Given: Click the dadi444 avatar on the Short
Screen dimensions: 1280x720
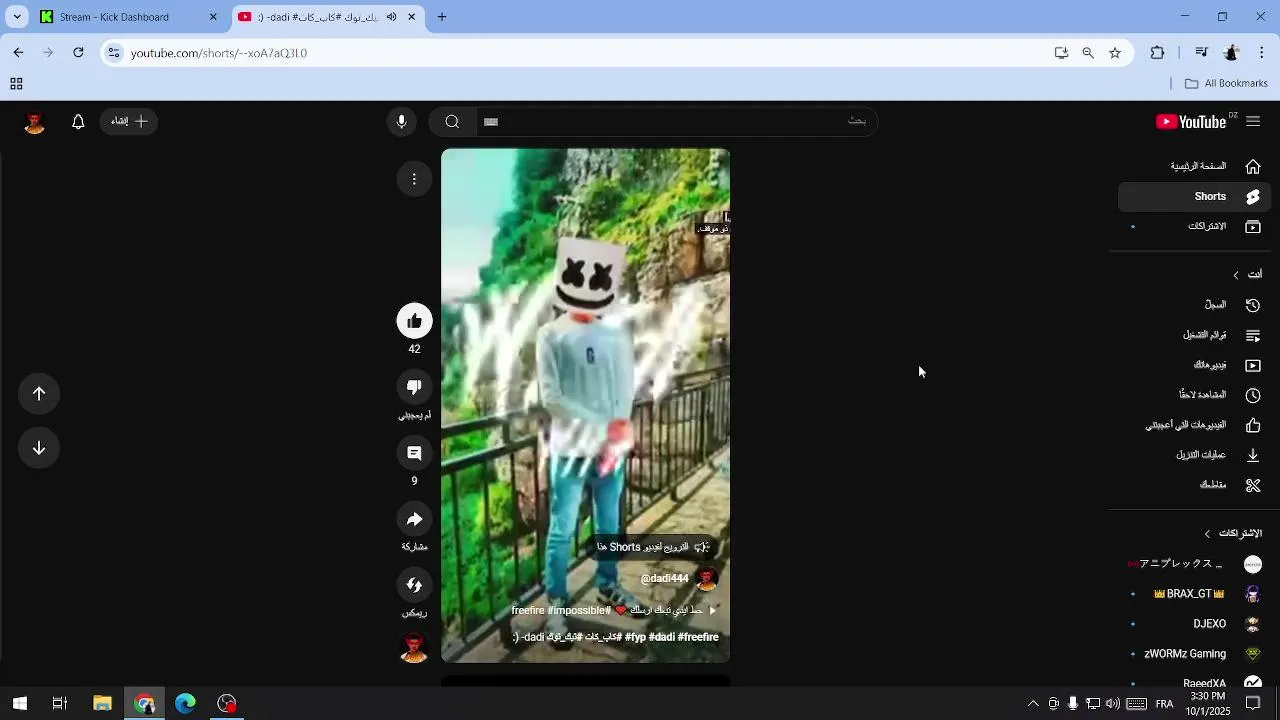Looking at the screenshot, I should pos(707,579).
